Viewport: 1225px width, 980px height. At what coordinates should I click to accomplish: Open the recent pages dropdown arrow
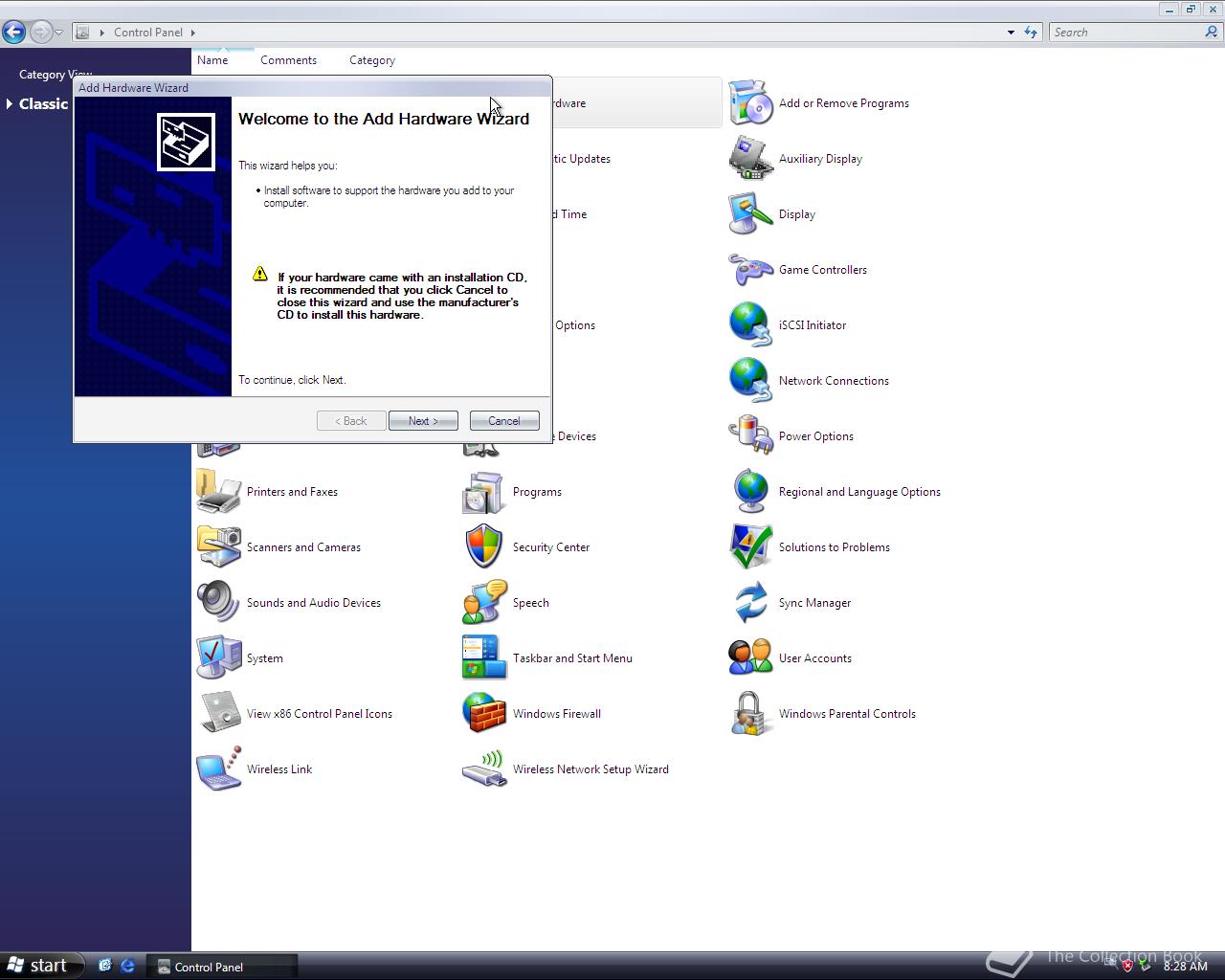tap(59, 33)
